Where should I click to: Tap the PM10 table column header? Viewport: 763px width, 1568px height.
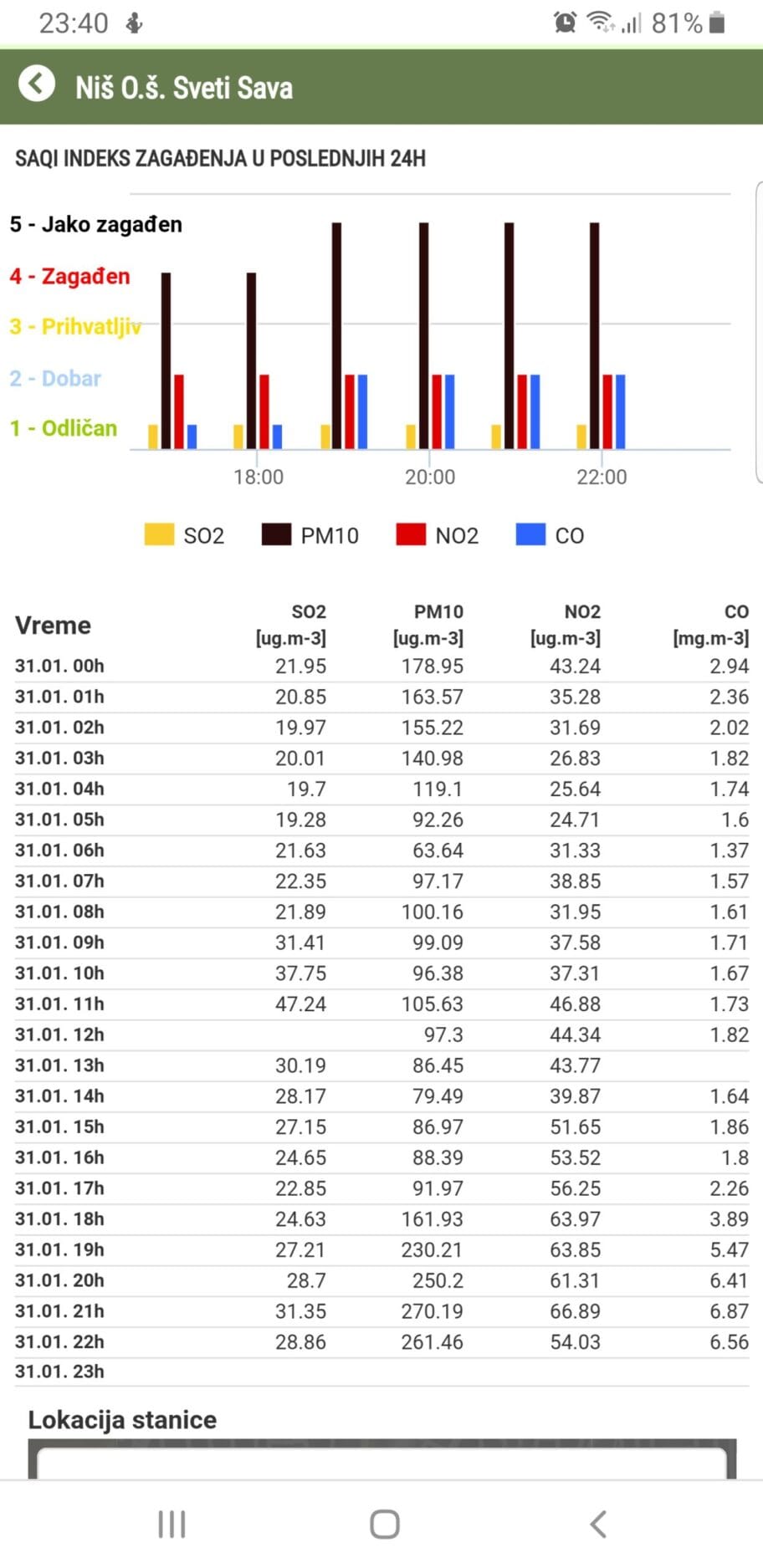[428, 625]
